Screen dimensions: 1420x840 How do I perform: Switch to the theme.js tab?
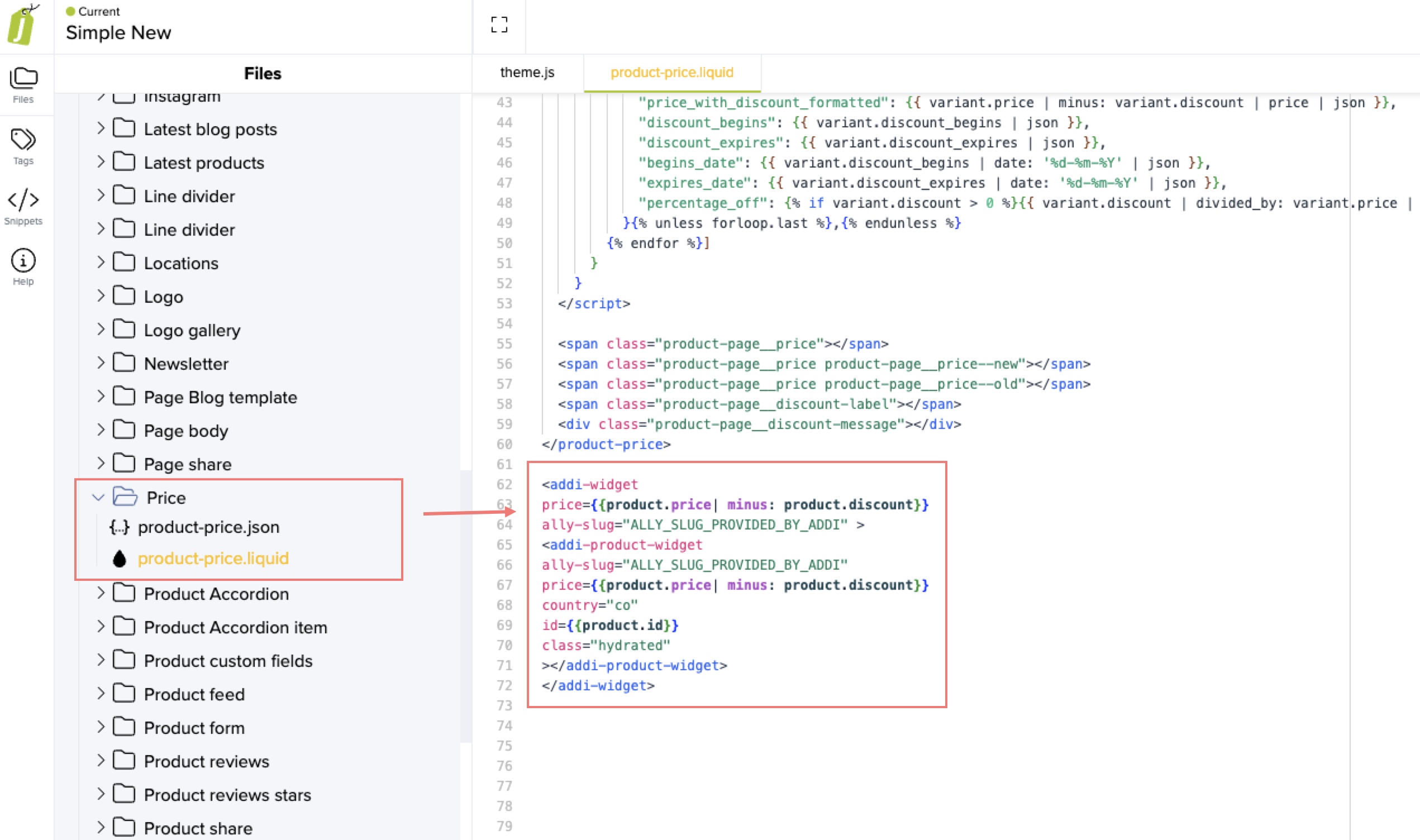(x=527, y=73)
